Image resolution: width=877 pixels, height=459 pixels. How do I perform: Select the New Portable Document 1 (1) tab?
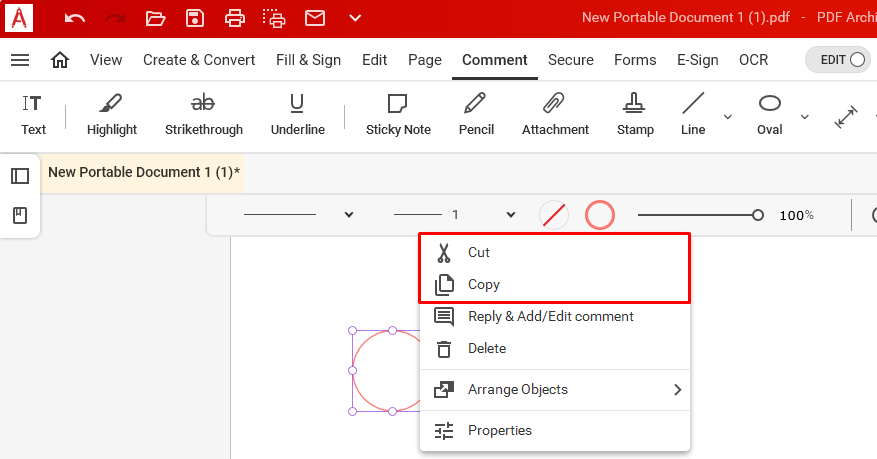pos(144,172)
